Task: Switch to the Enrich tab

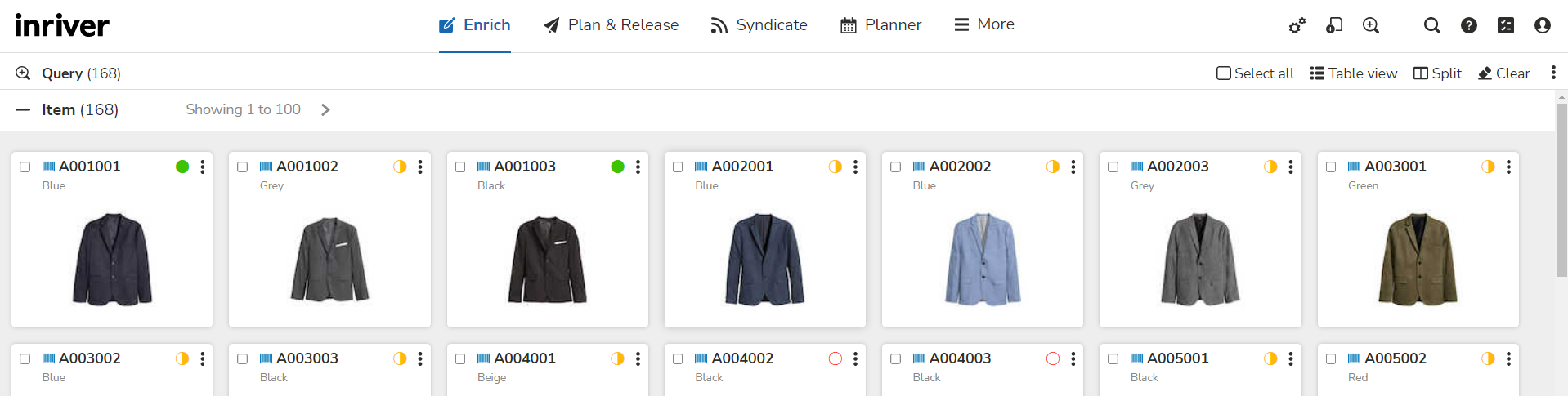Action: [475, 25]
